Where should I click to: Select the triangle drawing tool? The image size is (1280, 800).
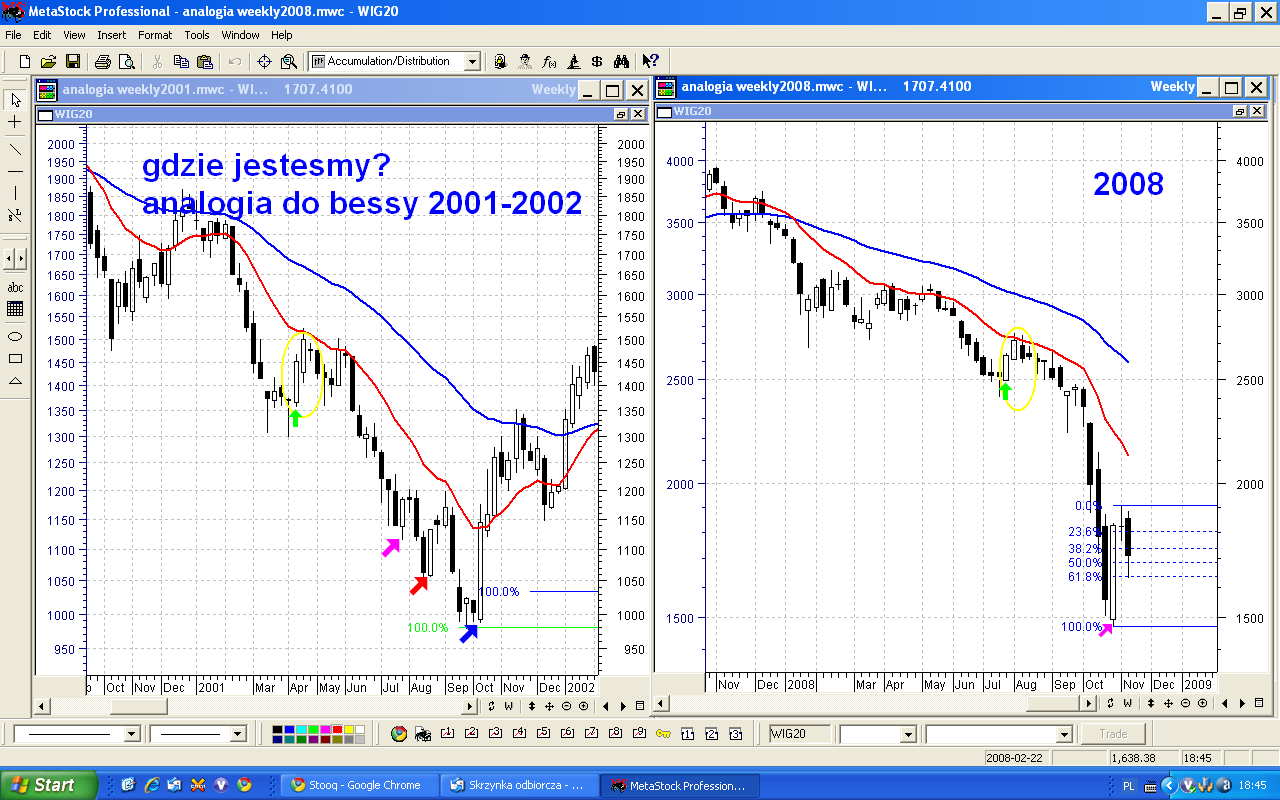click(15, 381)
